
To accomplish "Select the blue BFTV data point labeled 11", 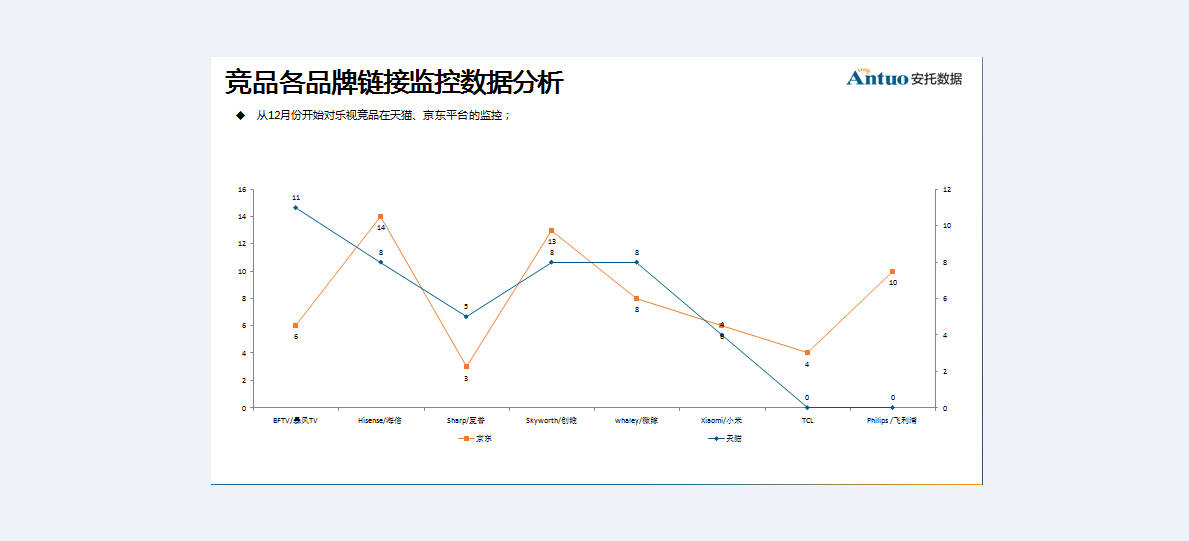I will point(295,208).
